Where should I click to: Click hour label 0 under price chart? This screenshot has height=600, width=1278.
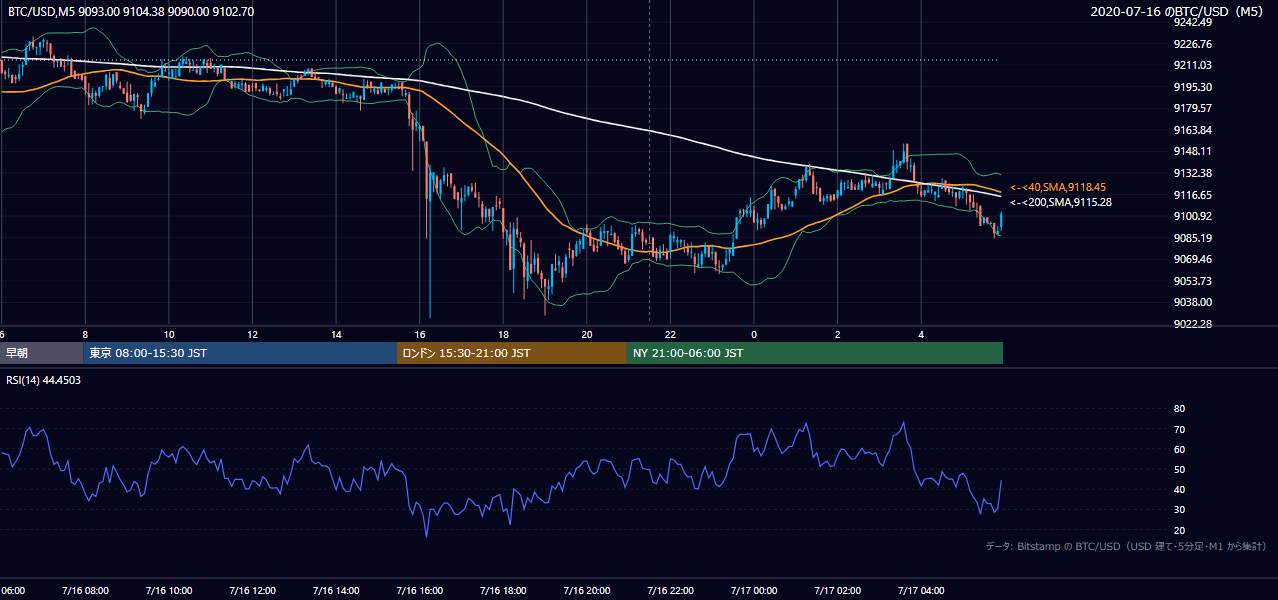click(754, 335)
